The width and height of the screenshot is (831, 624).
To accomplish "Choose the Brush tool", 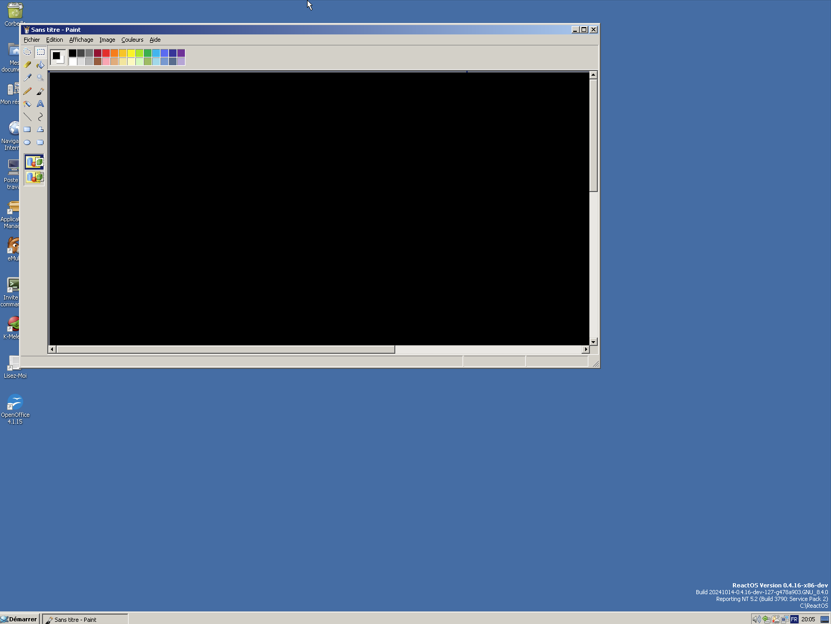I will click(x=40, y=91).
